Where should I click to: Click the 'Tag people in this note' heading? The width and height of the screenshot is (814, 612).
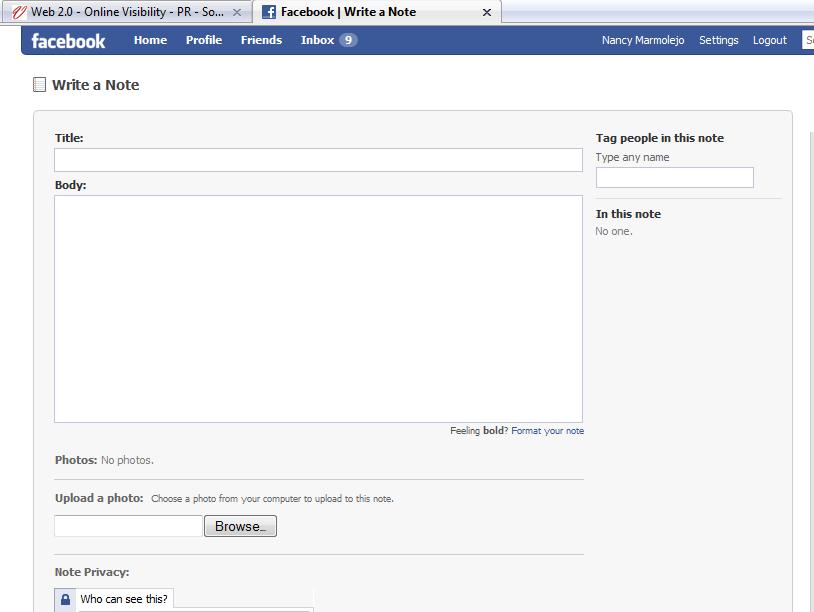659,138
